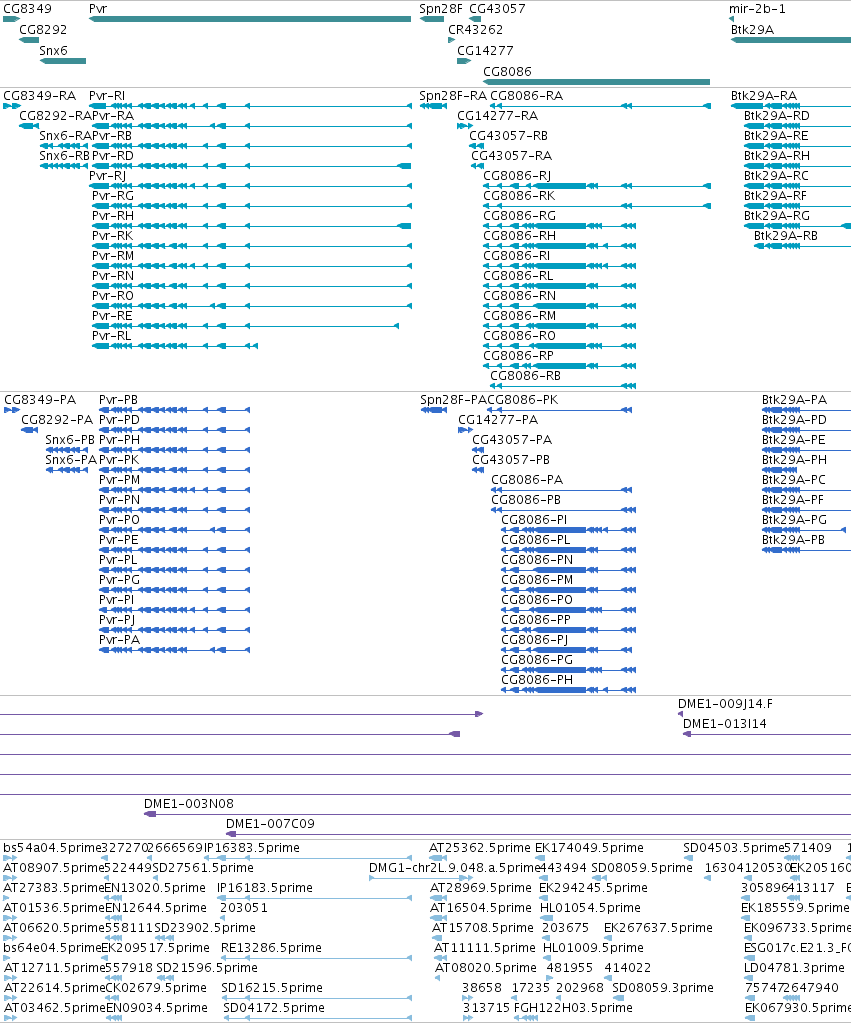
Task: Select EST EK267637.5prime
Action: (658, 928)
